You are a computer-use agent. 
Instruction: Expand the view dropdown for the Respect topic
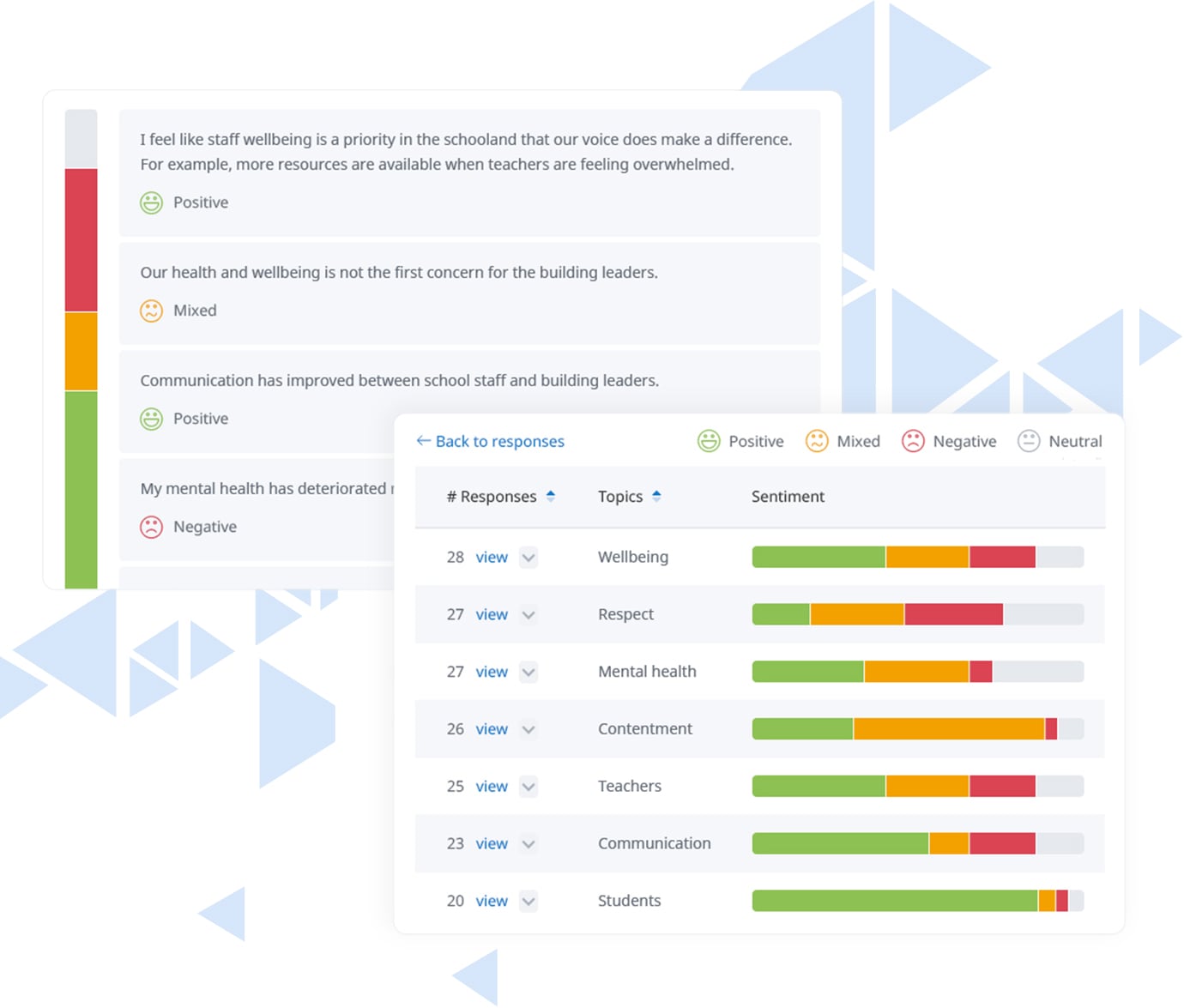coord(529,614)
